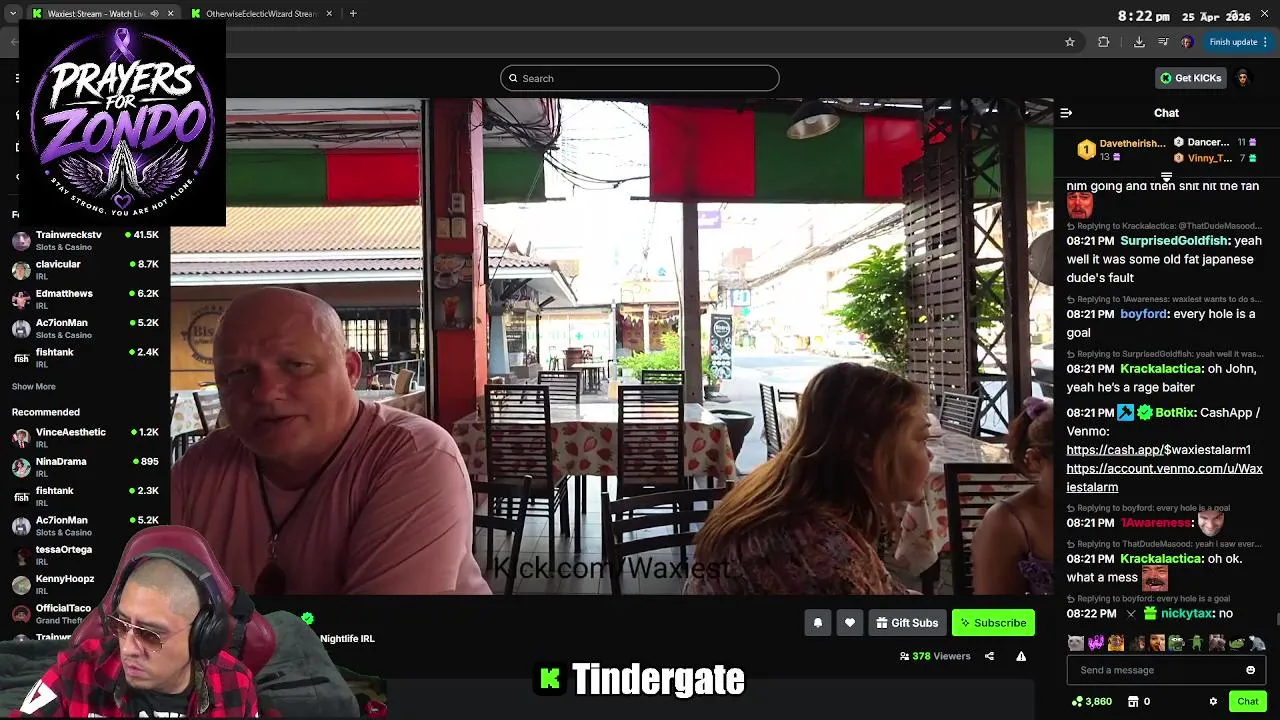The height and width of the screenshot is (720, 1280).
Task: Open chat settings gear icon
Action: [1213, 702]
